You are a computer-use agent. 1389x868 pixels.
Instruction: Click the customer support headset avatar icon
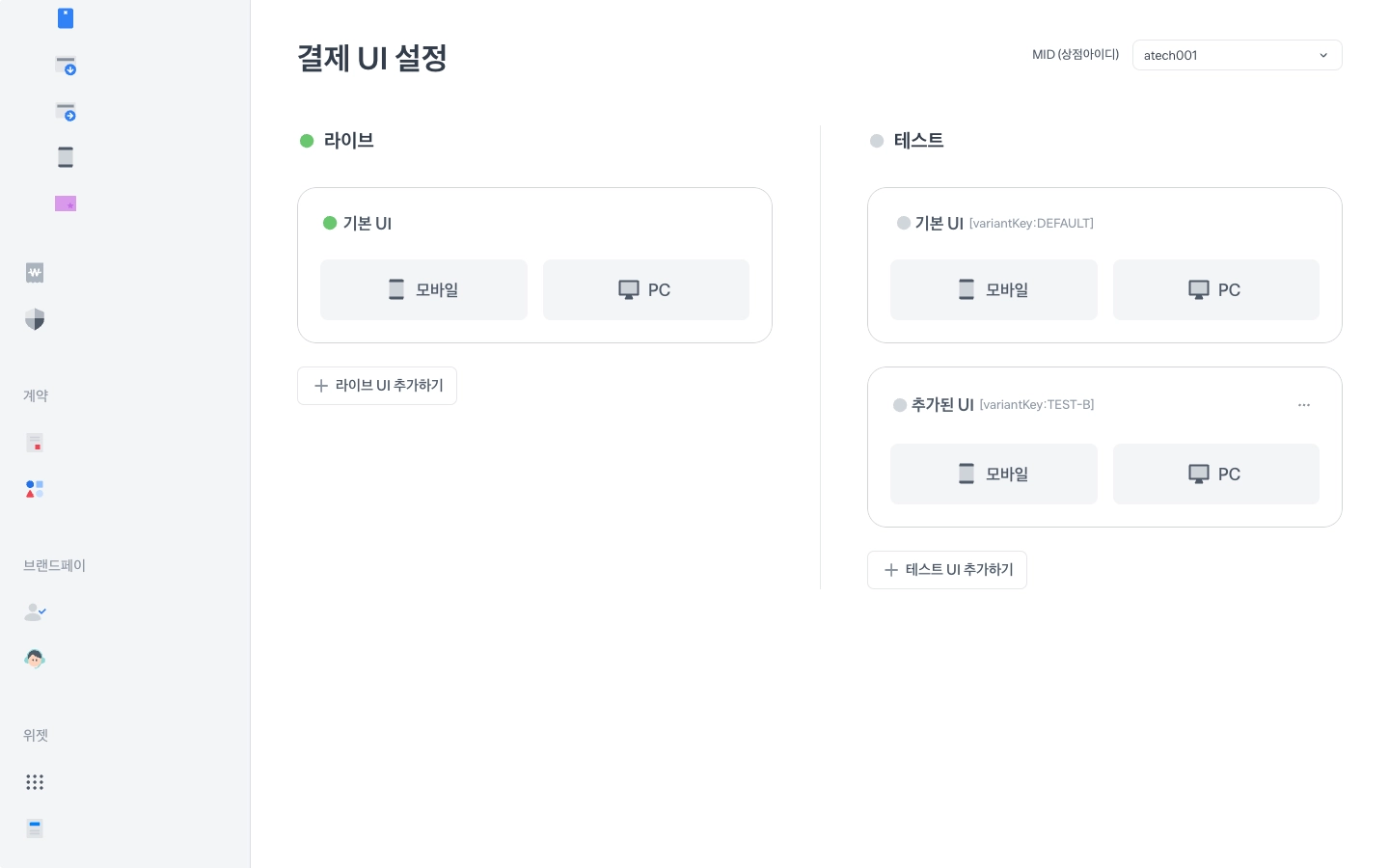coord(35,659)
